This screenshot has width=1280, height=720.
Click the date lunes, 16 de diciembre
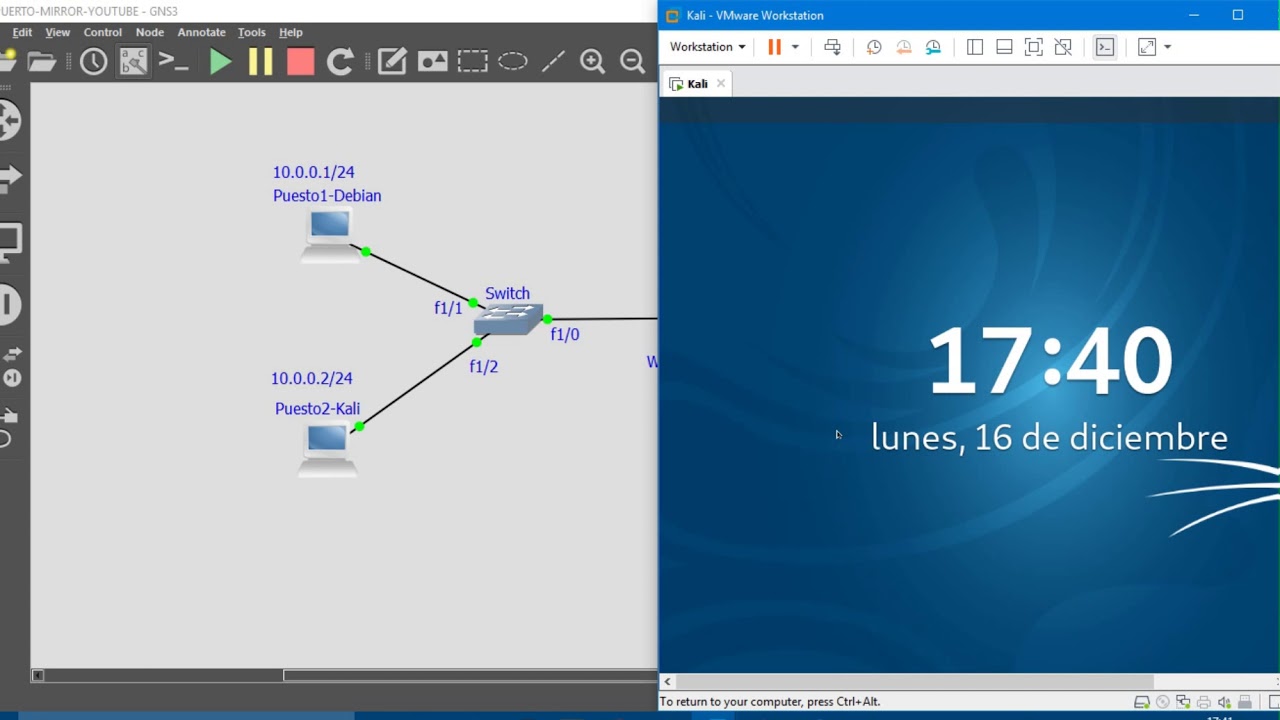click(x=1049, y=437)
